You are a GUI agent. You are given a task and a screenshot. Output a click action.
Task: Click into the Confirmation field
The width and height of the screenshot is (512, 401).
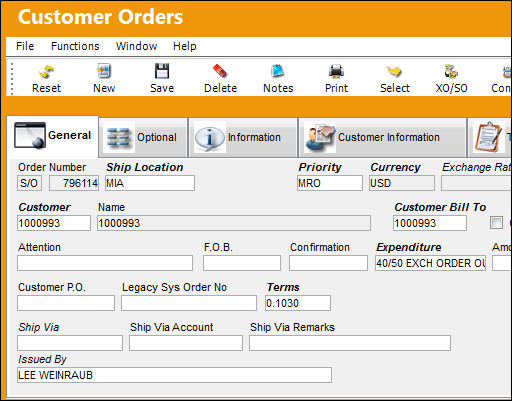point(328,263)
